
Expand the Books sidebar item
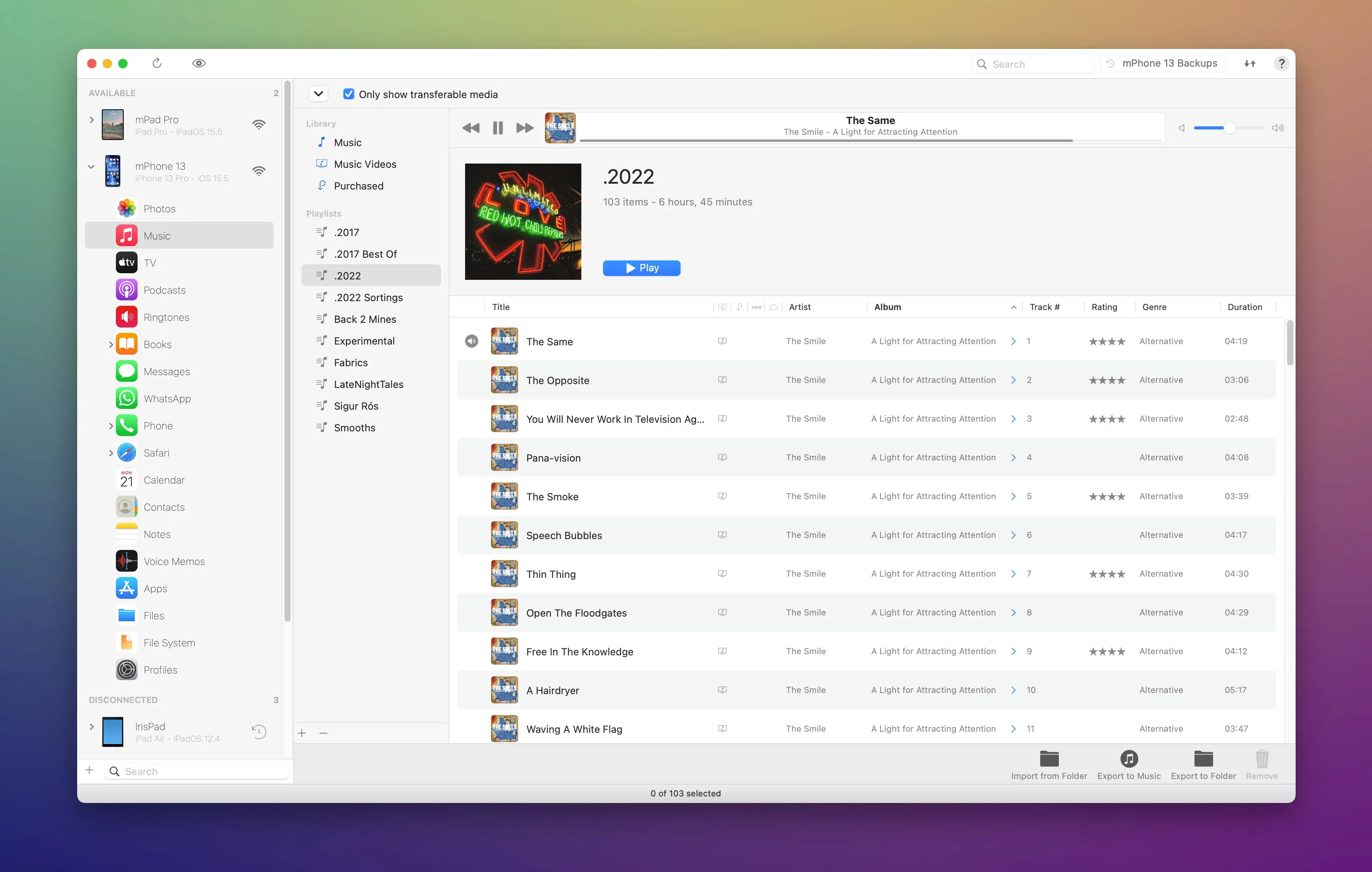110,345
